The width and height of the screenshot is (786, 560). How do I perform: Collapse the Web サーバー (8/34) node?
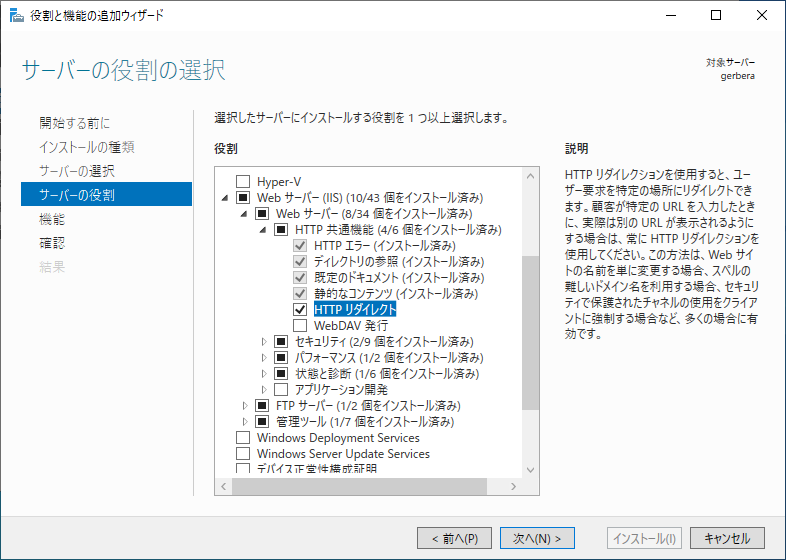pos(244,214)
